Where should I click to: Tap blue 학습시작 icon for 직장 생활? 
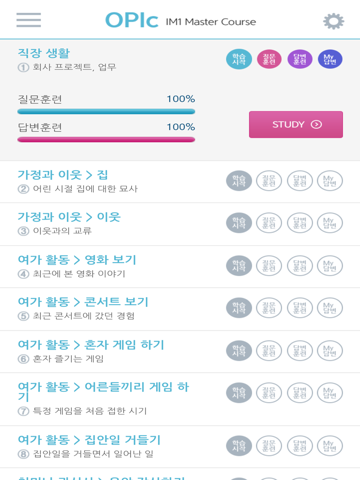point(239,59)
